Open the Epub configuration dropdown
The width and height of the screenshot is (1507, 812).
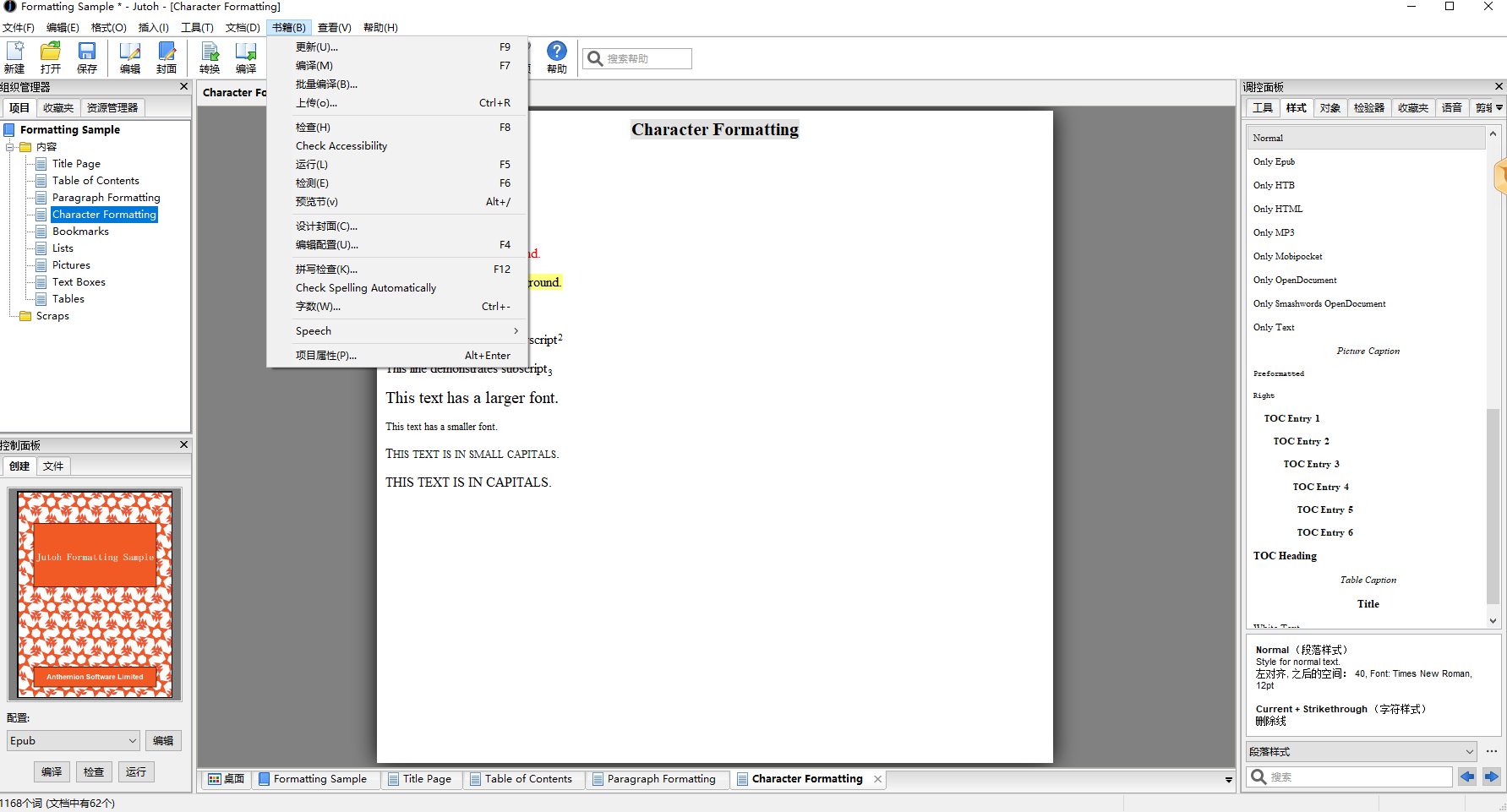tap(73, 741)
